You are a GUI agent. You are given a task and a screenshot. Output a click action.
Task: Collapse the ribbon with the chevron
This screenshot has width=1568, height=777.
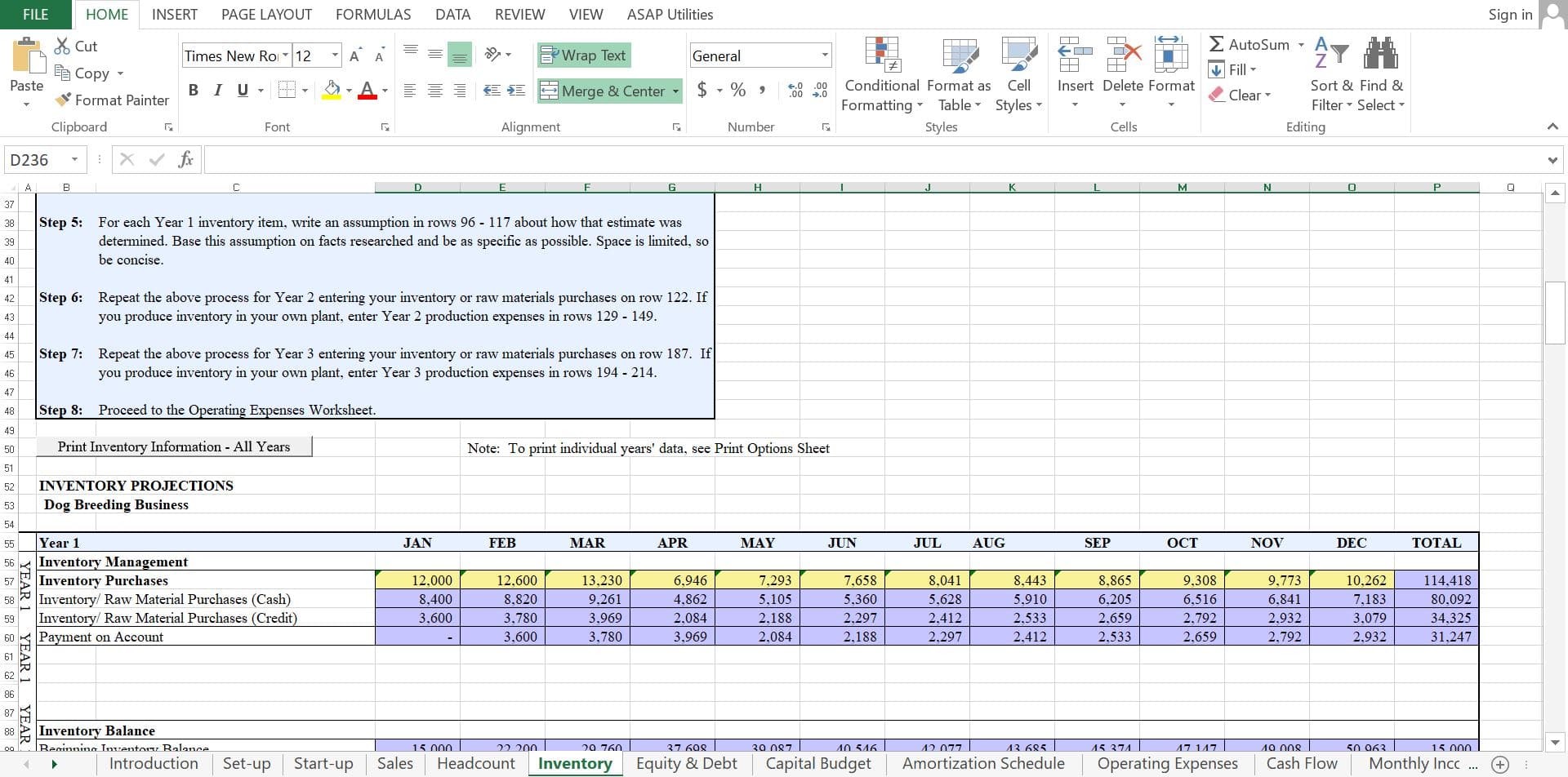1552,127
